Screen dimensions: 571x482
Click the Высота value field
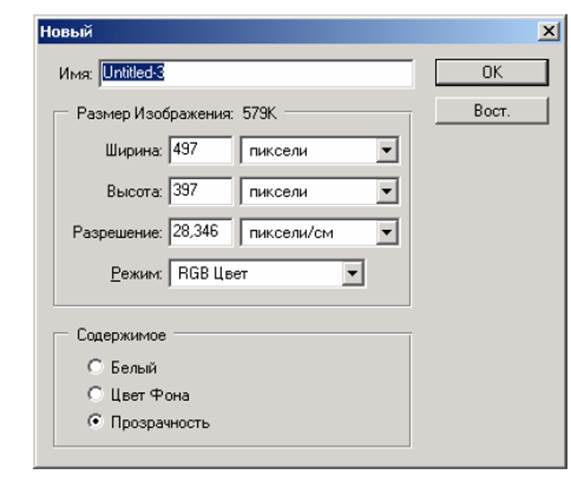[201, 191]
